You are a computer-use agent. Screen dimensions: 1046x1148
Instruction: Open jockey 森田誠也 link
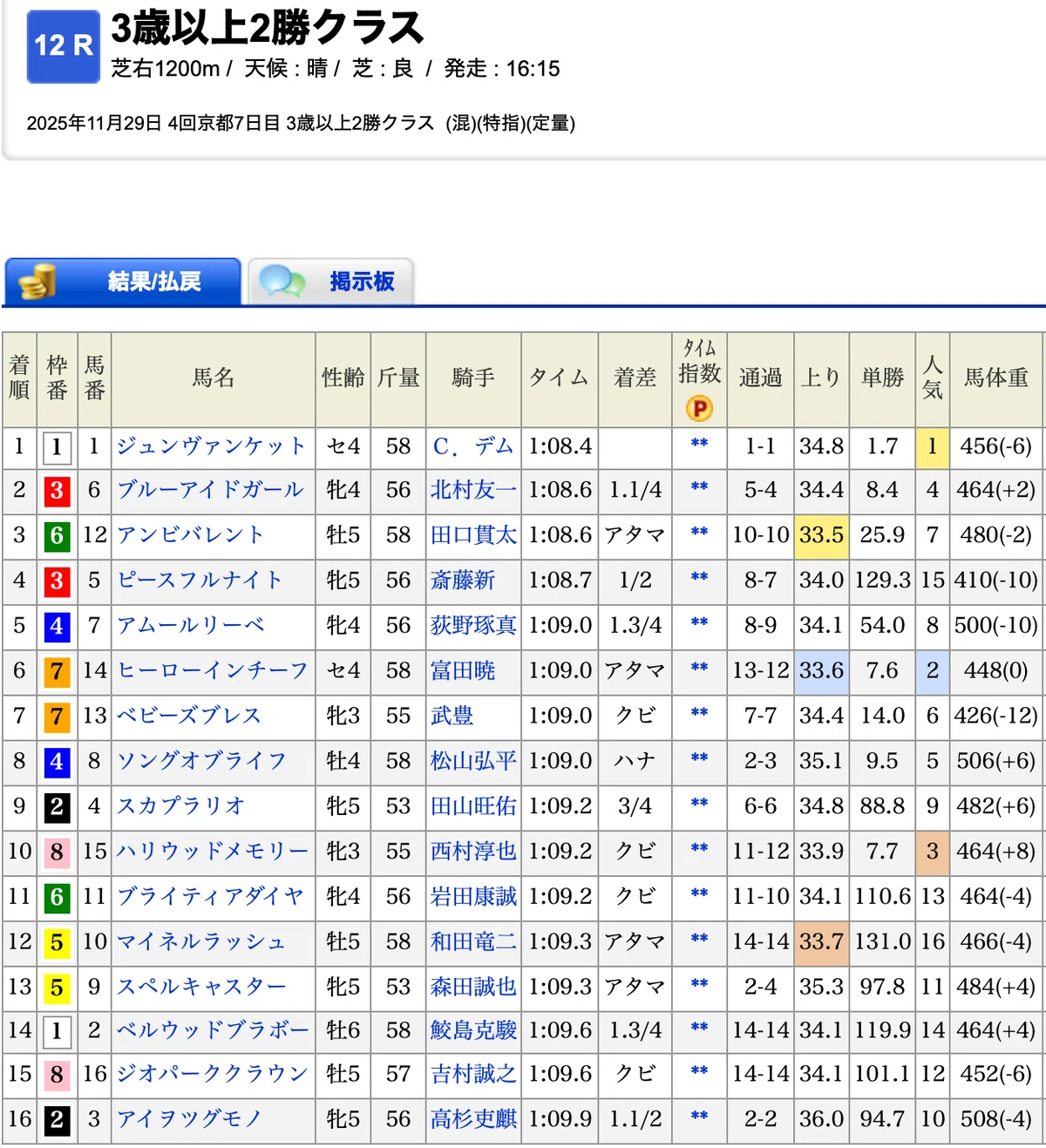473,987
